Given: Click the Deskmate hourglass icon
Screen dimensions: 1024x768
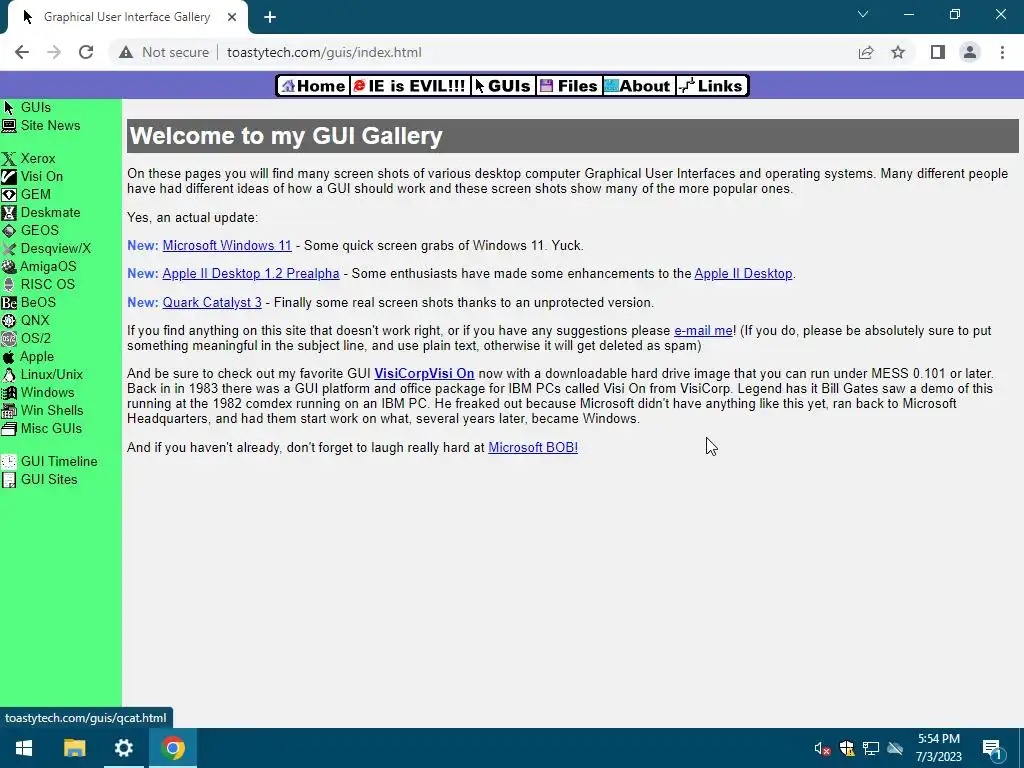Looking at the screenshot, I should 8,212.
